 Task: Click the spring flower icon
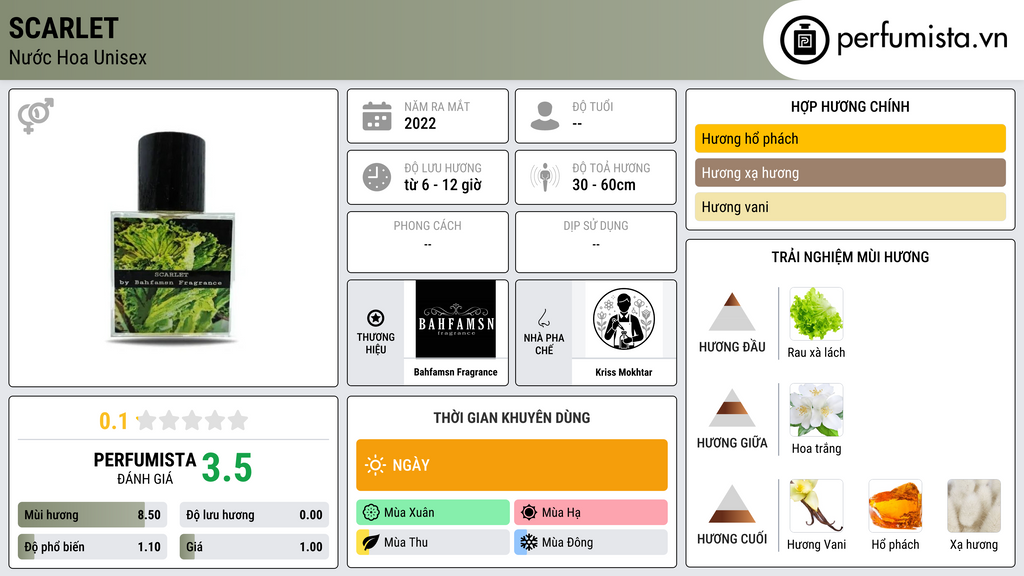(x=371, y=513)
